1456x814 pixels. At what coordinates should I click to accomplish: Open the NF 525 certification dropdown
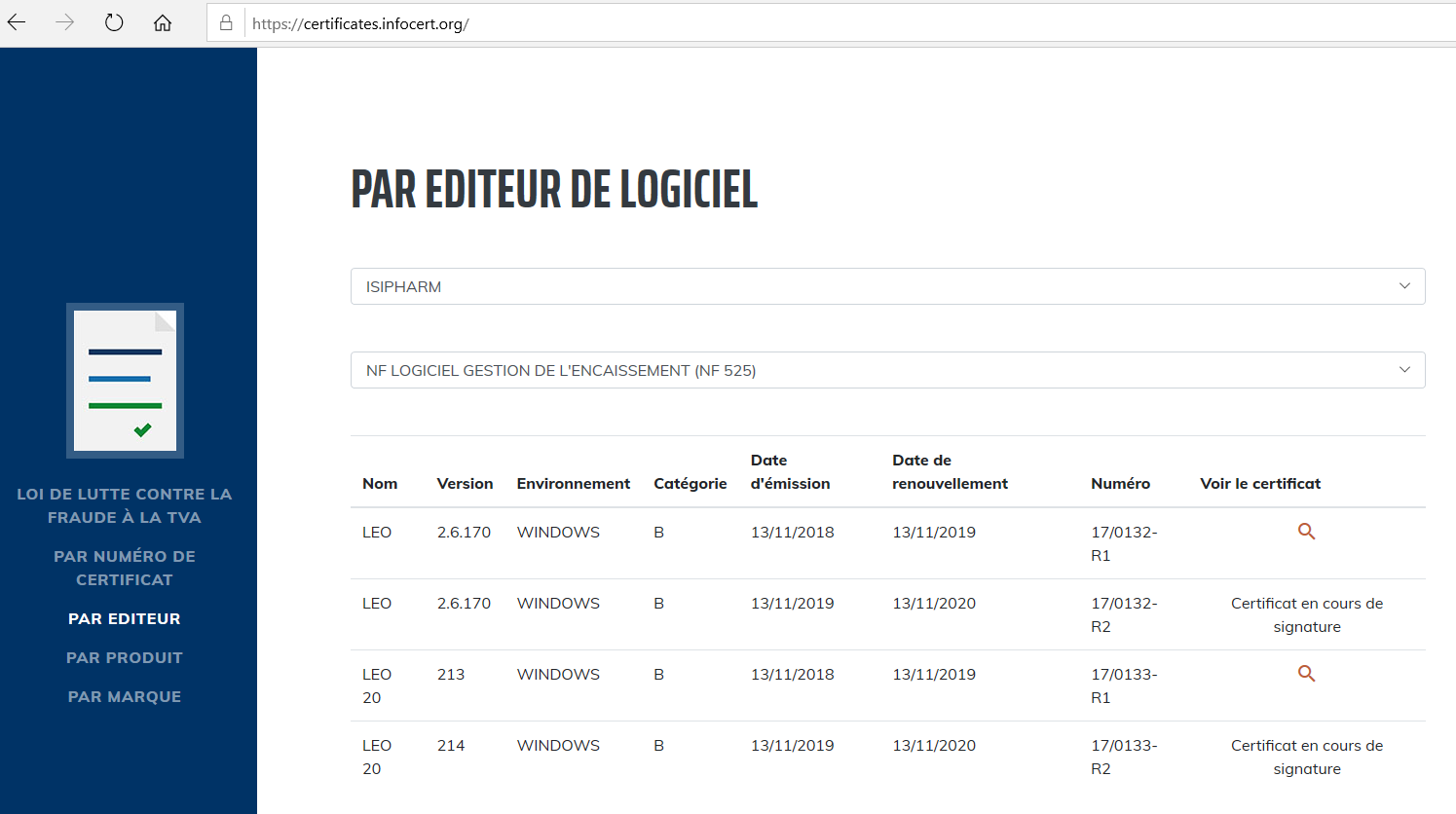(x=887, y=370)
